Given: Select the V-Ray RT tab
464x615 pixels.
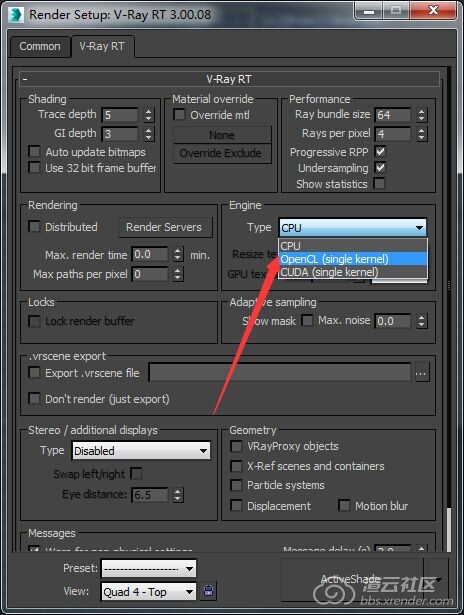Looking at the screenshot, I should 102,46.
